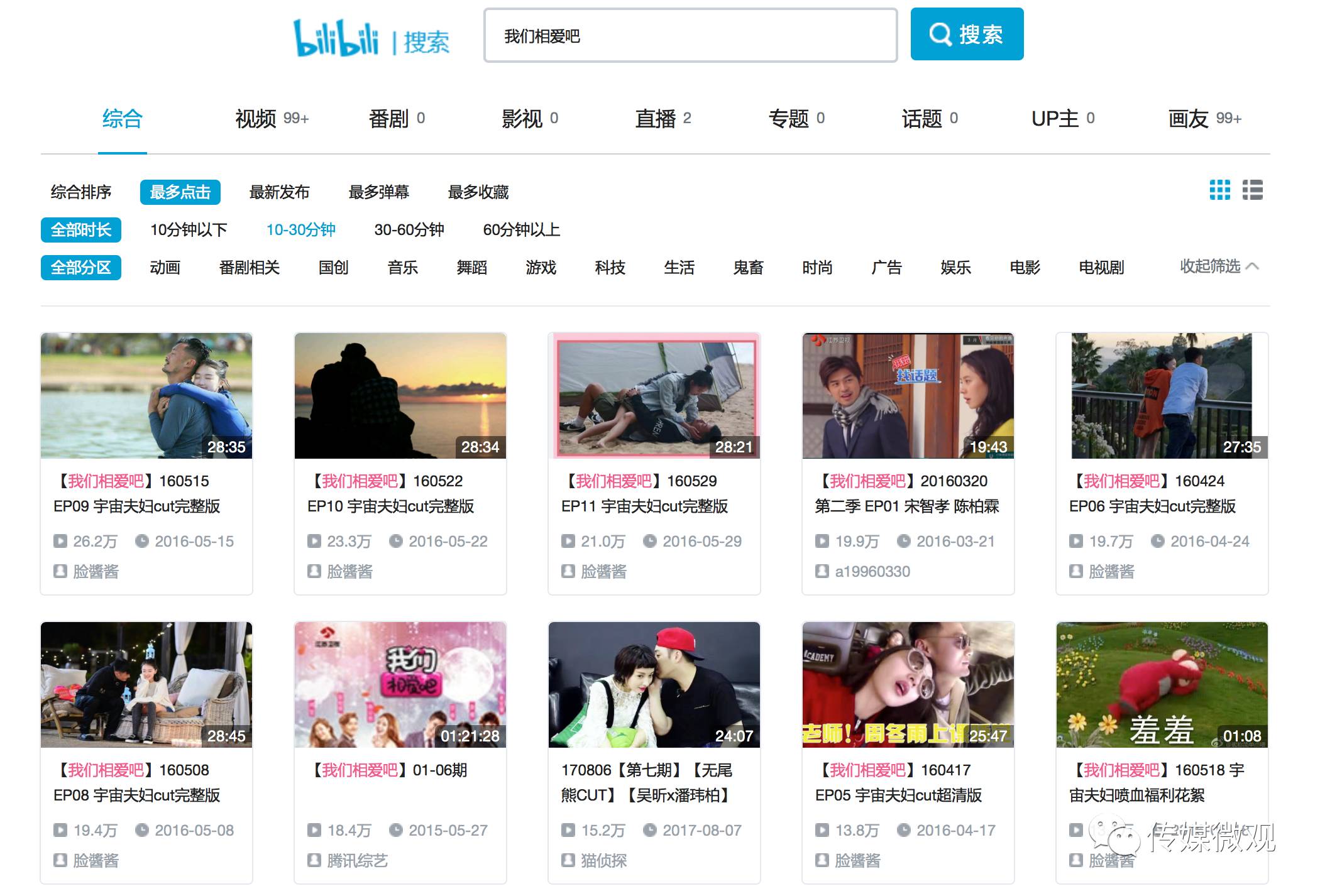Select the 10-30分钟 duration filter
1320x896 pixels.
(300, 230)
